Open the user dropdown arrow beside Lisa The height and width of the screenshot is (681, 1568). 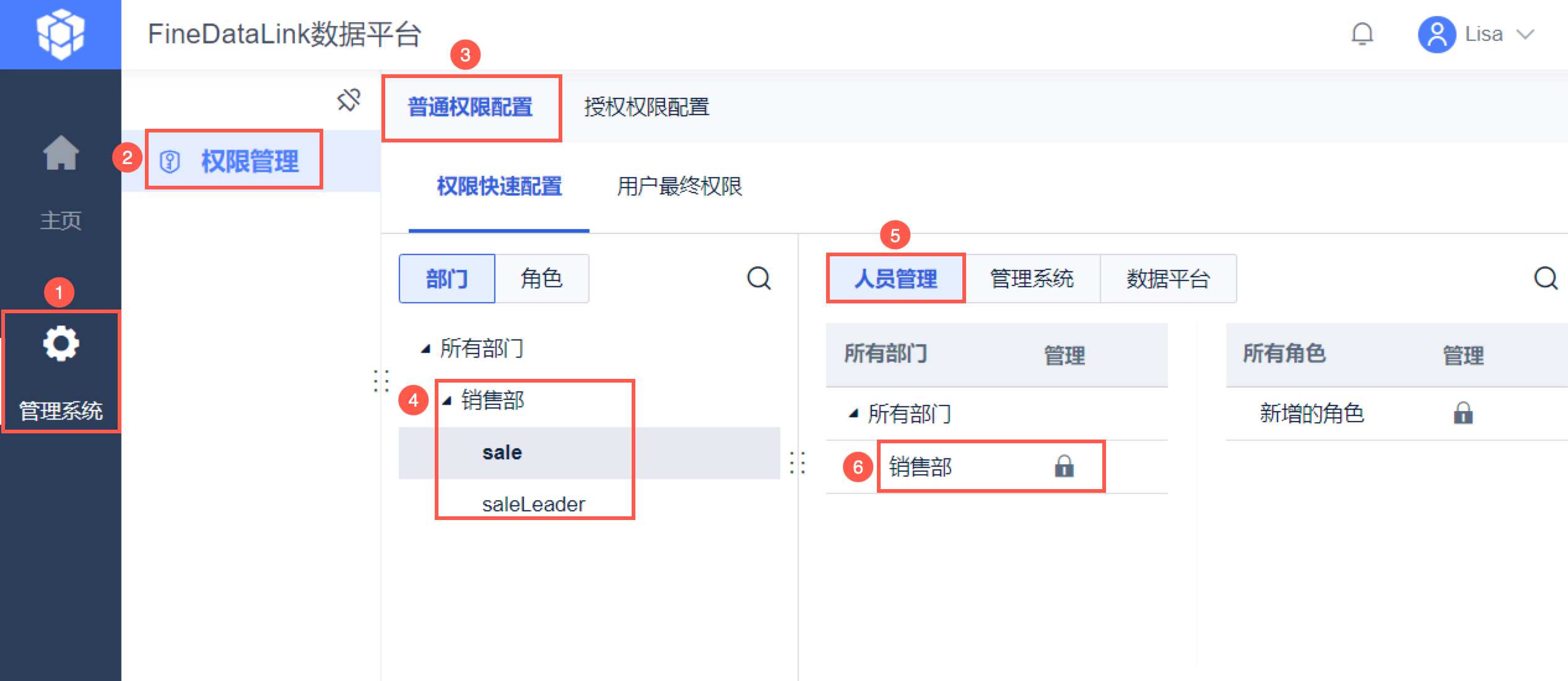pyautogui.click(x=1525, y=34)
